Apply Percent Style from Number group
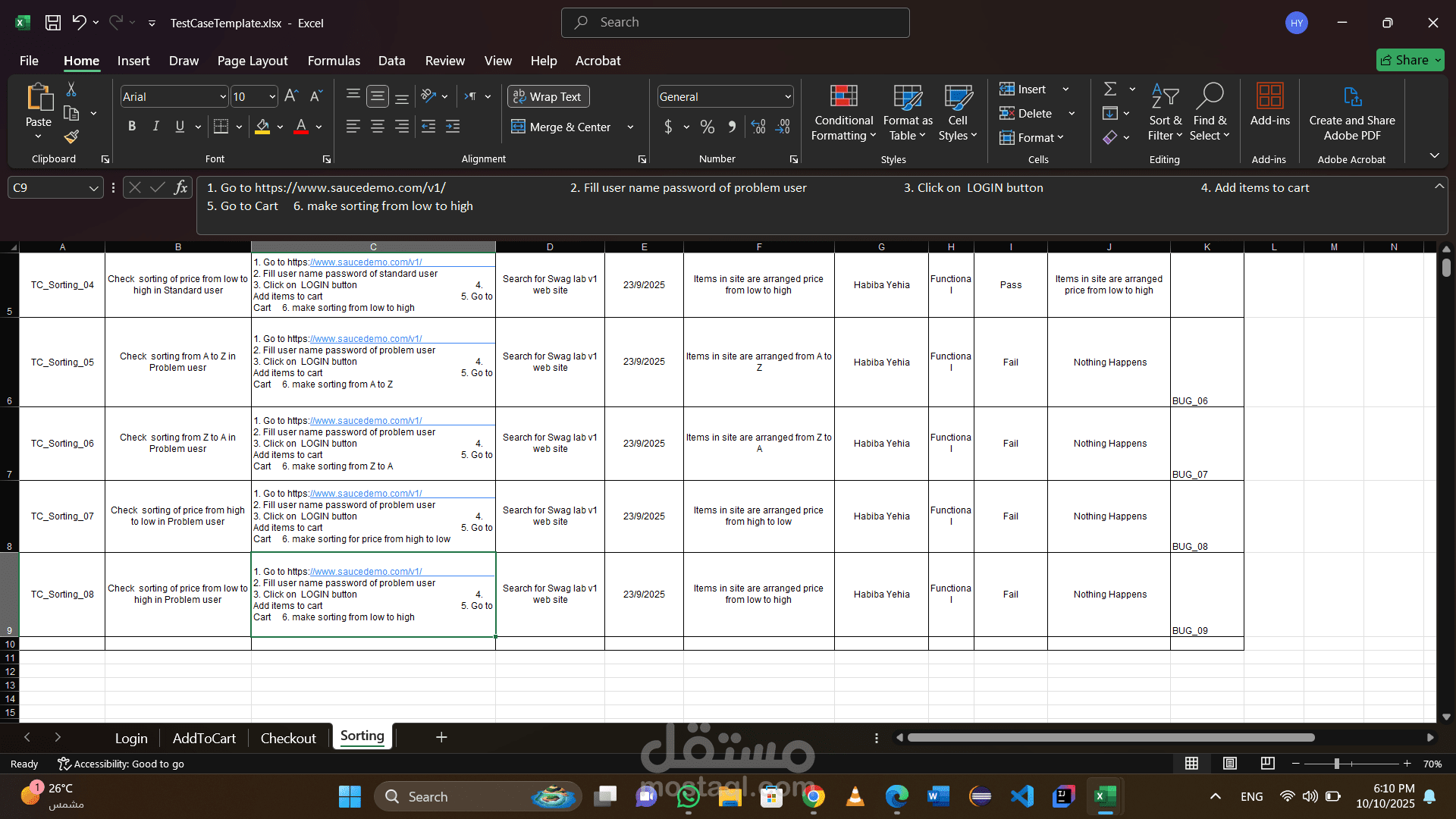Image resolution: width=1456 pixels, height=819 pixels. (x=707, y=127)
